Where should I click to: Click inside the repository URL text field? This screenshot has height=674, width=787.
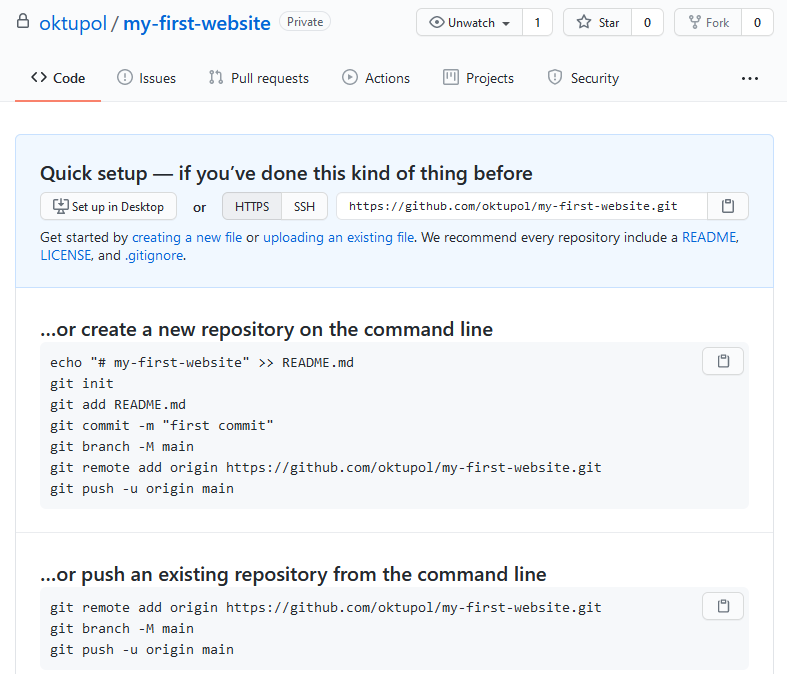[520, 206]
